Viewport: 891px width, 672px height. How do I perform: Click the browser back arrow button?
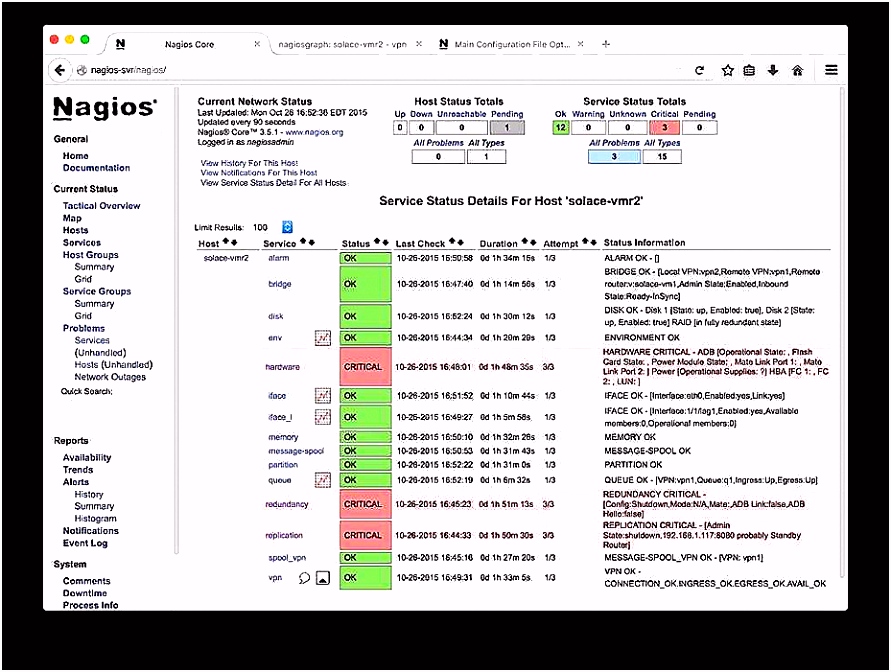[60, 70]
